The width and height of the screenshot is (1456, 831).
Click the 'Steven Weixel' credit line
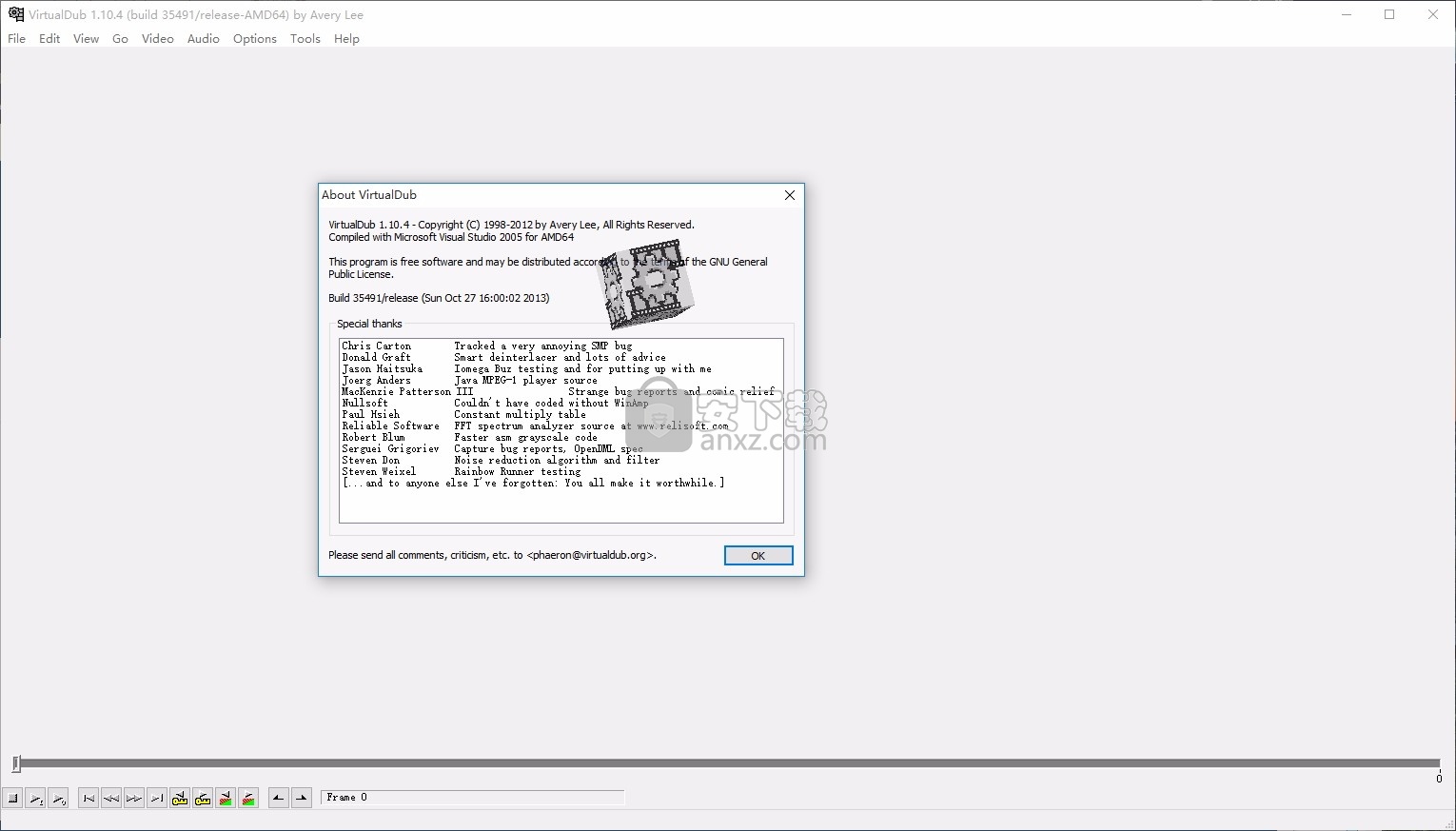462,472
